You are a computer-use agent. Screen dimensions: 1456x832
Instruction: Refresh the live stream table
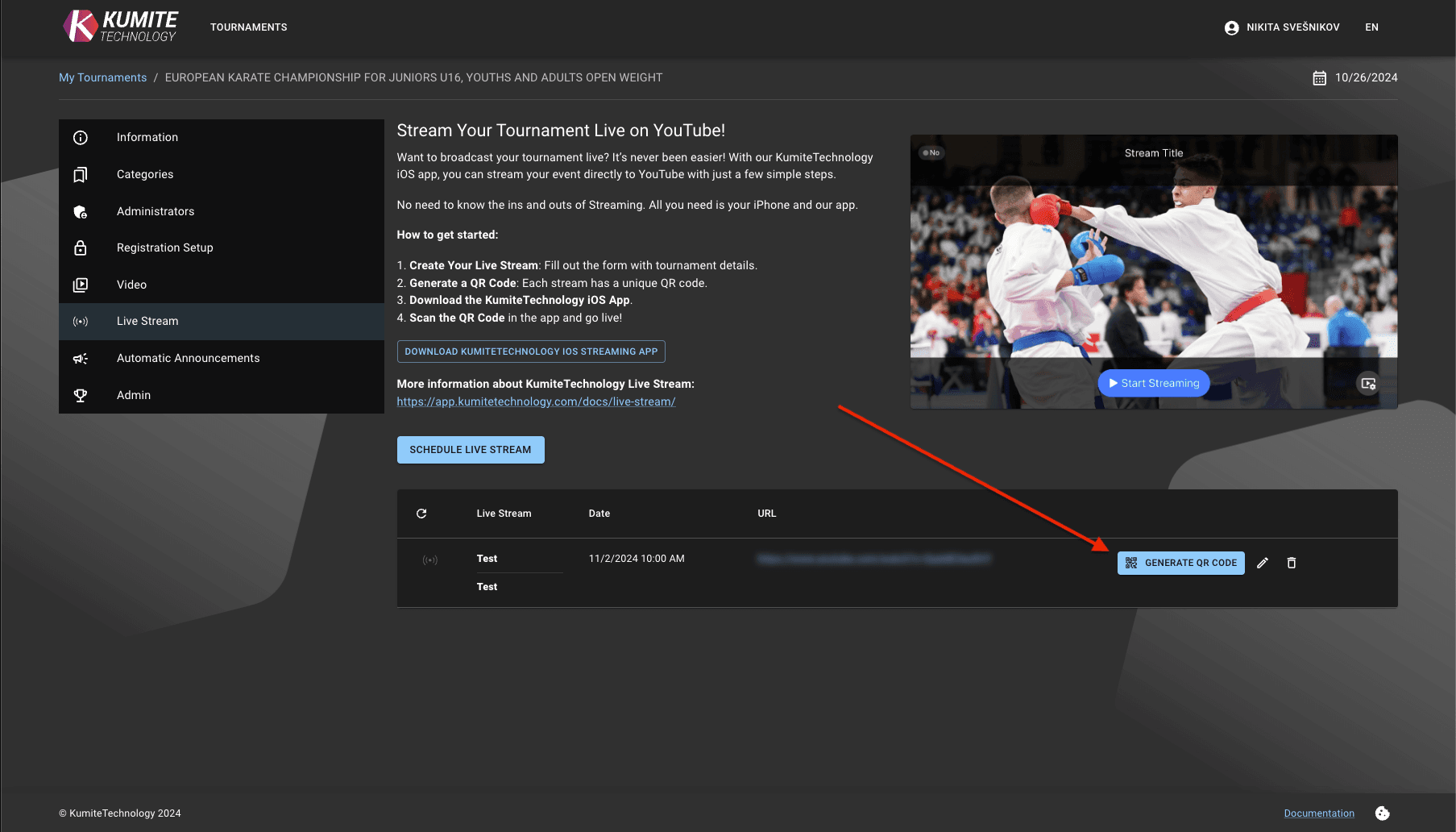coord(421,514)
